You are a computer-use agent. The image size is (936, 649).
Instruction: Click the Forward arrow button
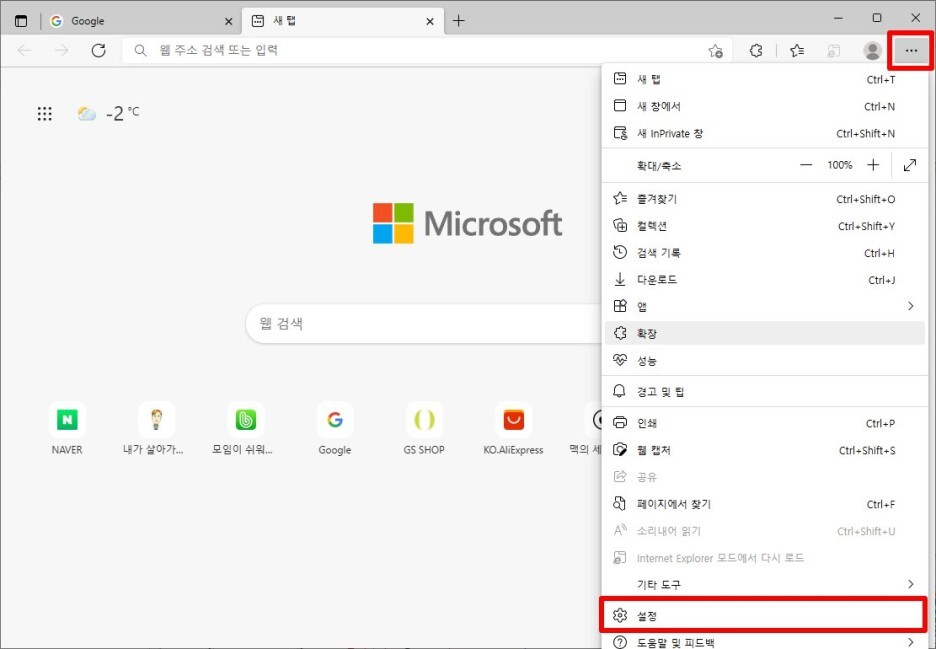click(x=61, y=50)
